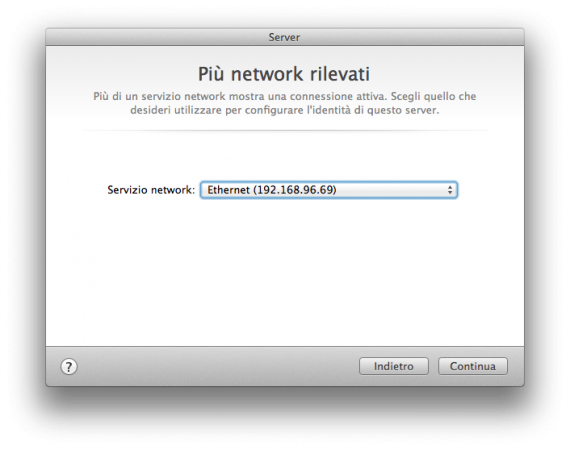Click the 'Più network rilevati' heading
Image resolution: width=570 pixels, height=450 pixels.
click(x=284, y=74)
